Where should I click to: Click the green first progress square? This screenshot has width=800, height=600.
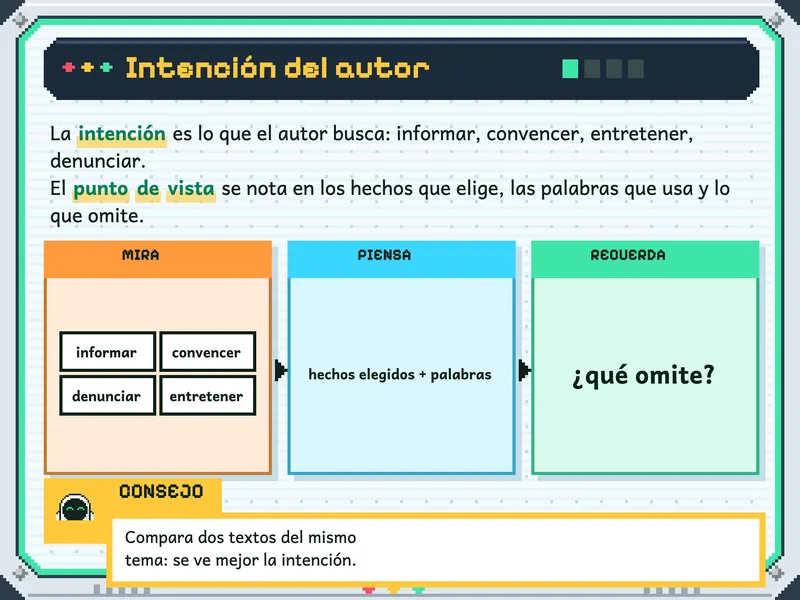coord(570,69)
